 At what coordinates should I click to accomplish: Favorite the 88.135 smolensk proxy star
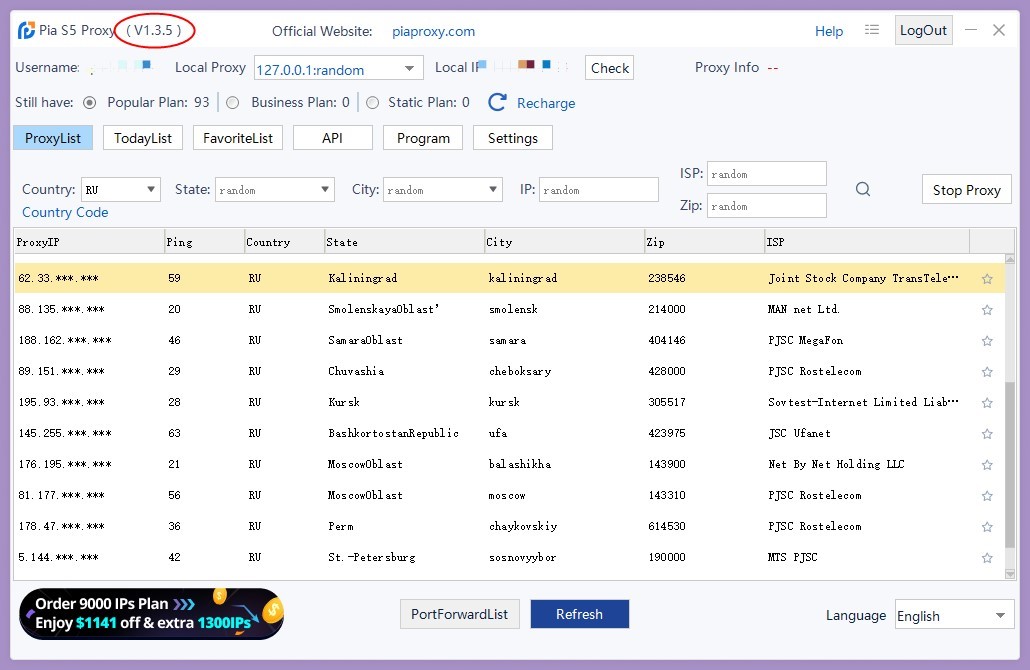[987, 310]
